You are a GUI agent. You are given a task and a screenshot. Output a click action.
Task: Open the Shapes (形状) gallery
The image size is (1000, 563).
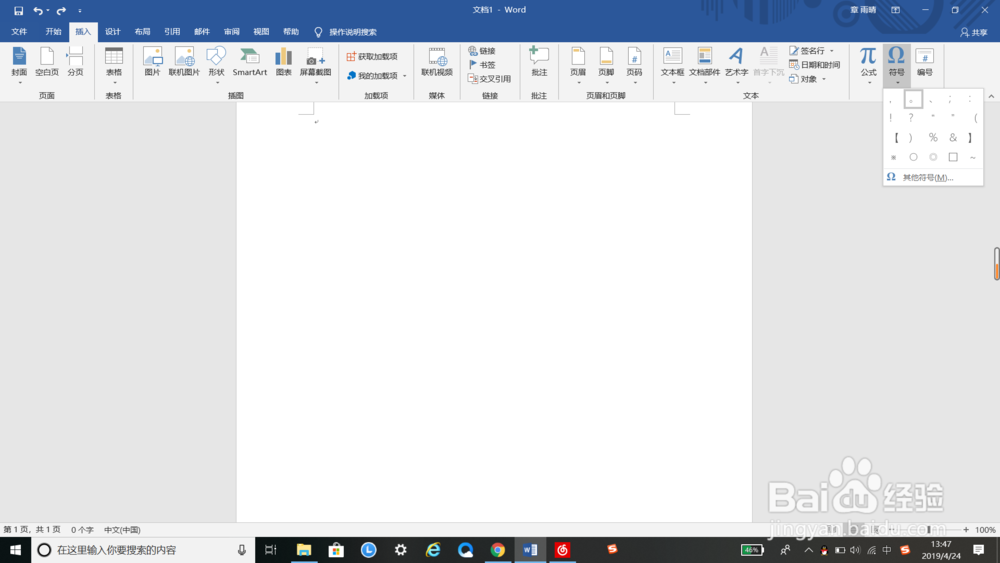216,64
